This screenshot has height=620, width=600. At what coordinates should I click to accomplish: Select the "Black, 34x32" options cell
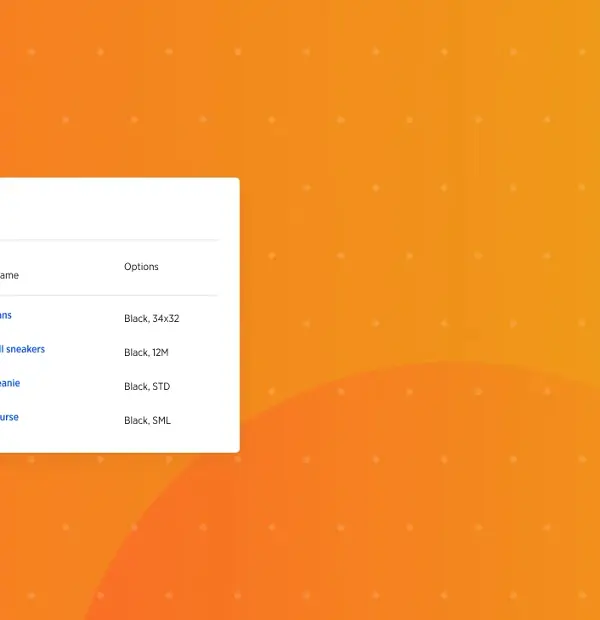(x=151, y=319)
